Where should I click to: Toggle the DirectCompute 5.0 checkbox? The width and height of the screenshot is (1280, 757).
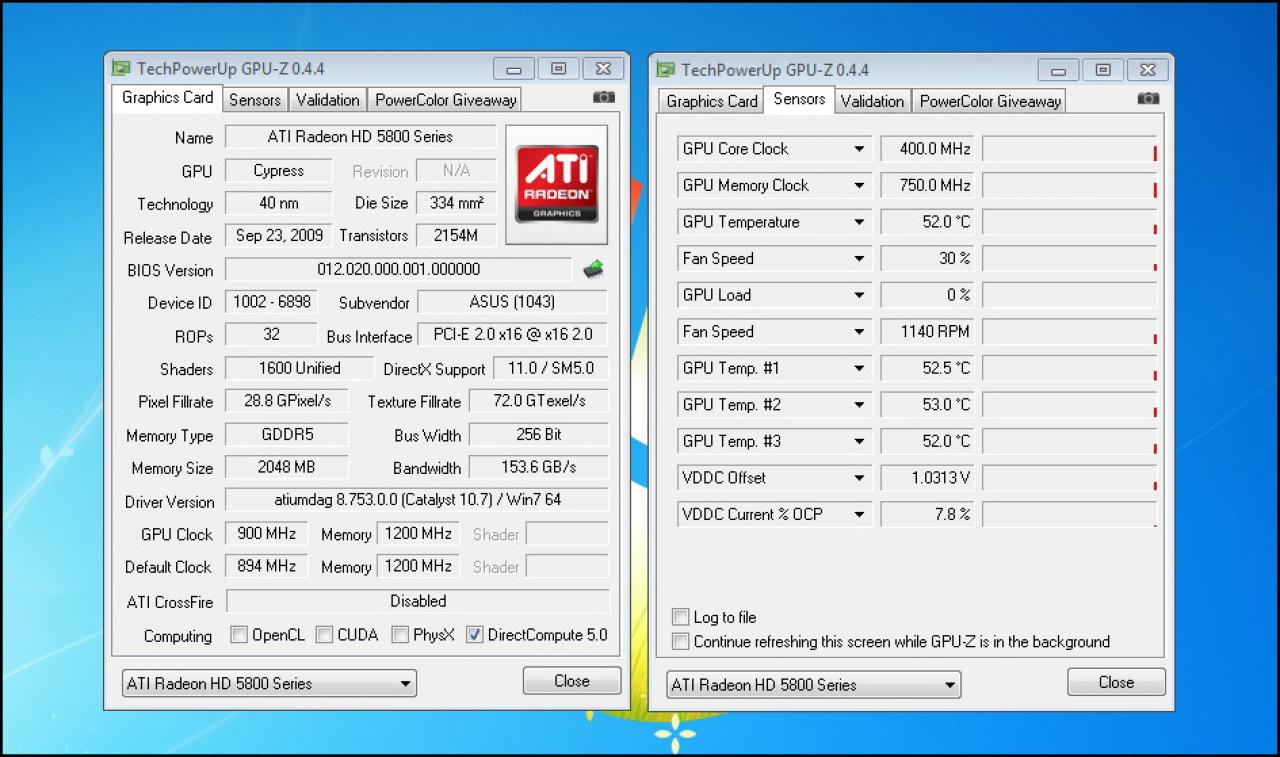tap(475, 634)
